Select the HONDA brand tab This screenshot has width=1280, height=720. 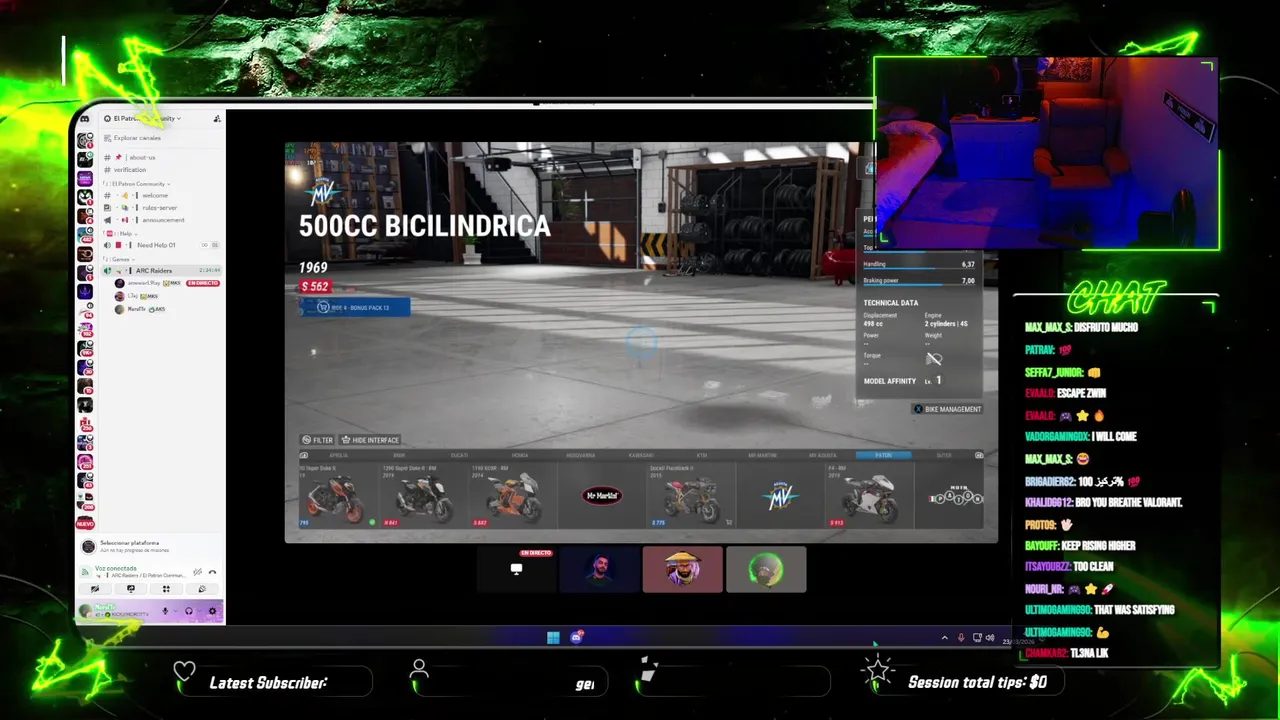[x=520, y=455]
